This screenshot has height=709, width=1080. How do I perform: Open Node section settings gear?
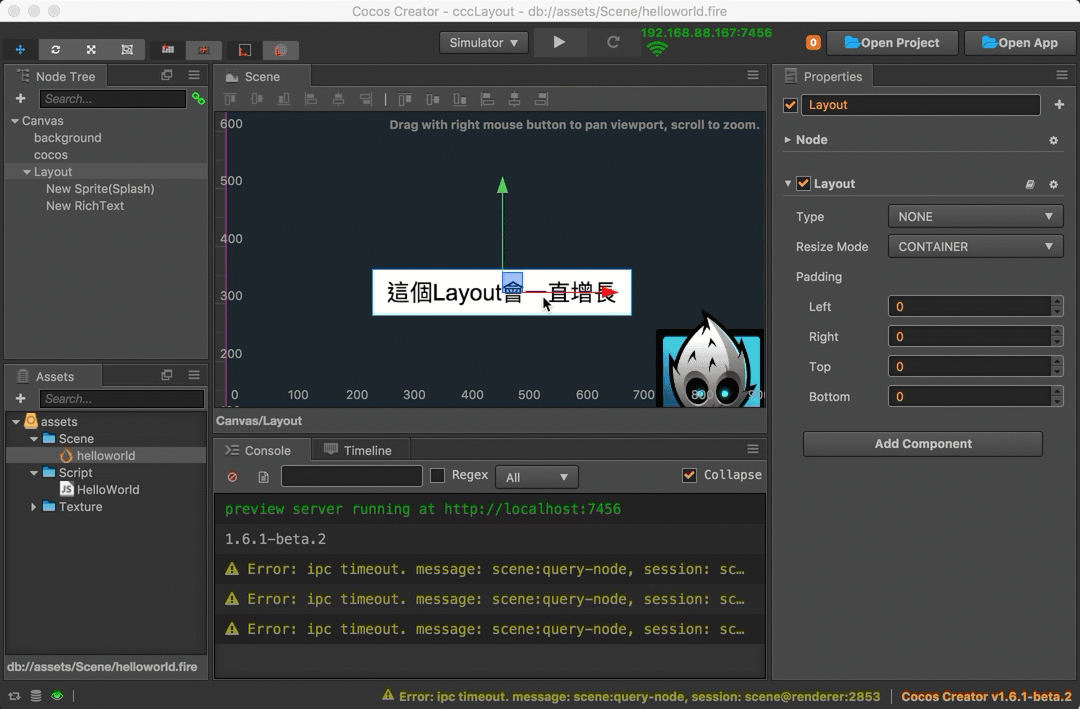point(1053,140)
